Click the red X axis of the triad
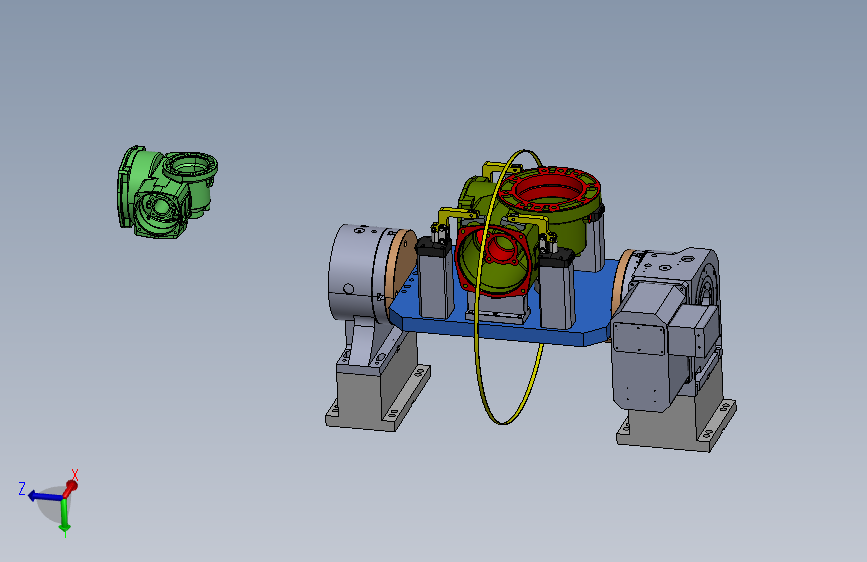 (71, 487)
